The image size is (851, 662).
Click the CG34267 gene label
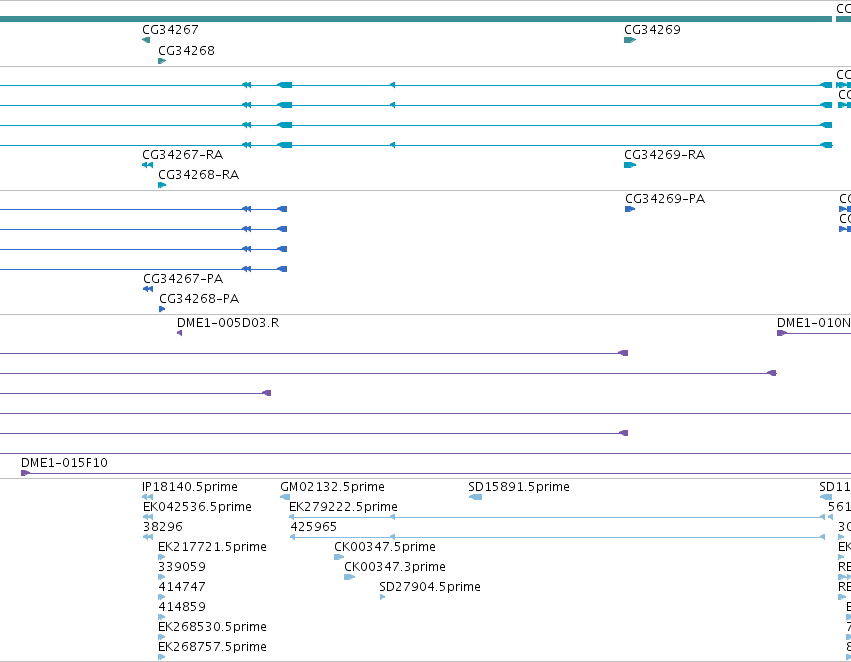(x=170, y=30)
